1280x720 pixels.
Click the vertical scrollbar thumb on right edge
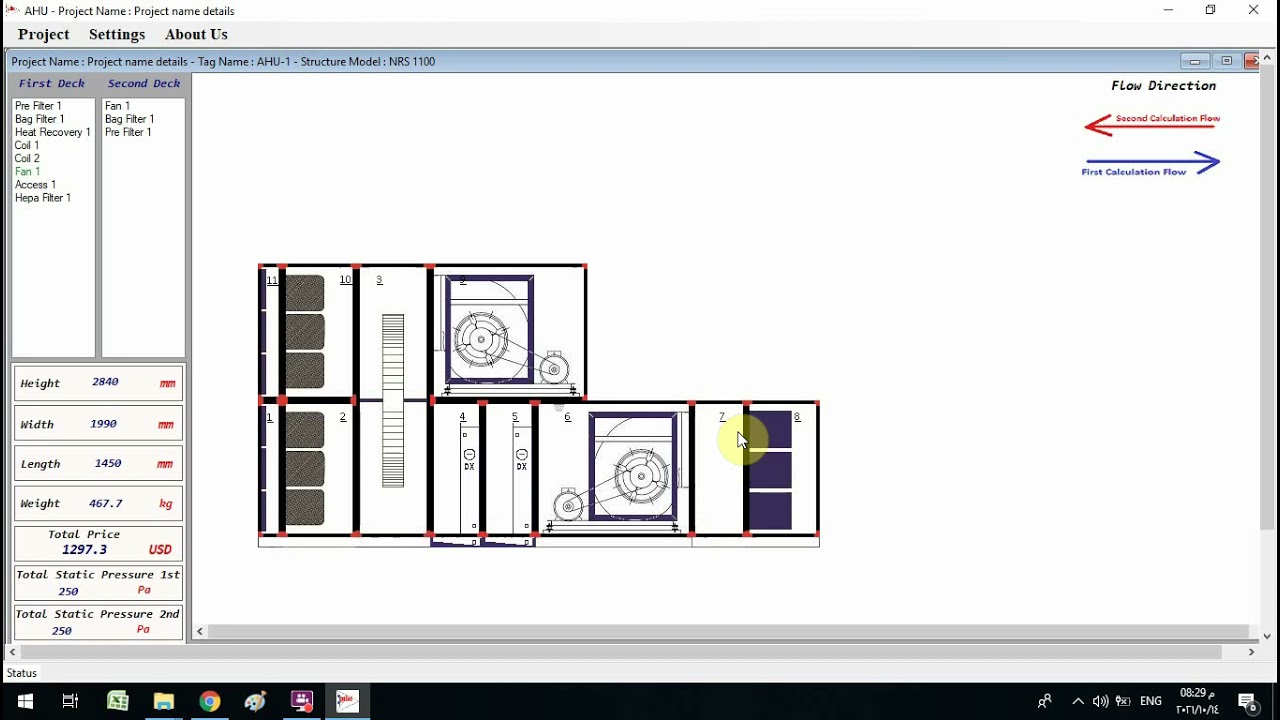tap(1267, 298)
